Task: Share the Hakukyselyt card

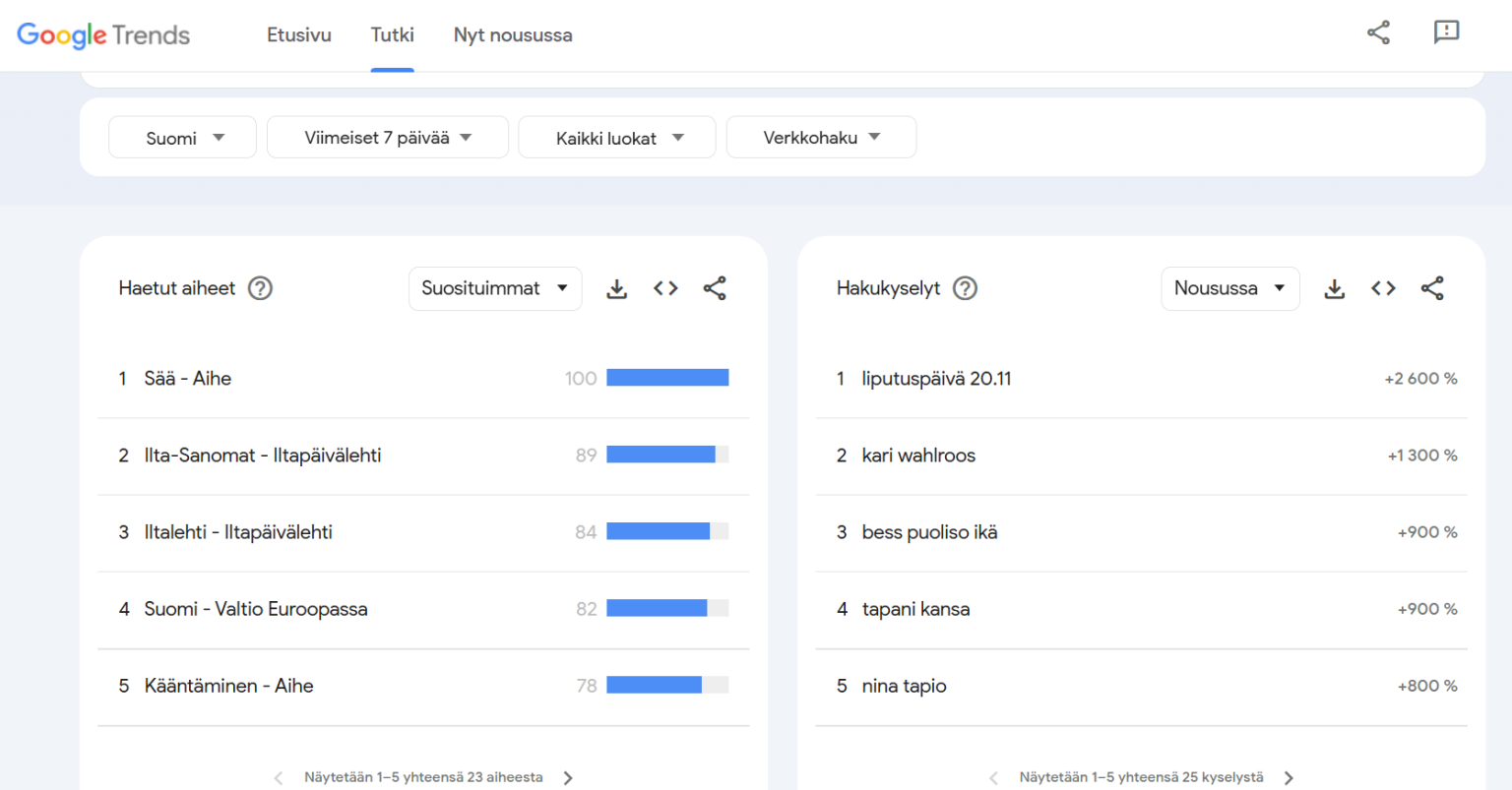Action: (1432, 288)
